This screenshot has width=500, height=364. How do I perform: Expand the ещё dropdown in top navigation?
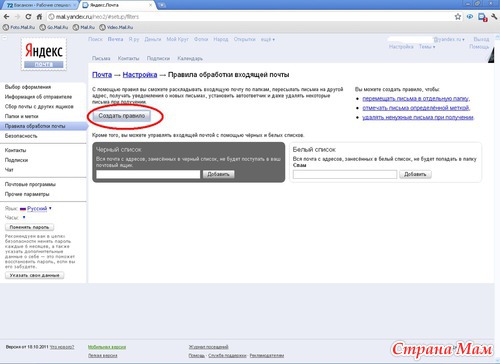point(268,39)
